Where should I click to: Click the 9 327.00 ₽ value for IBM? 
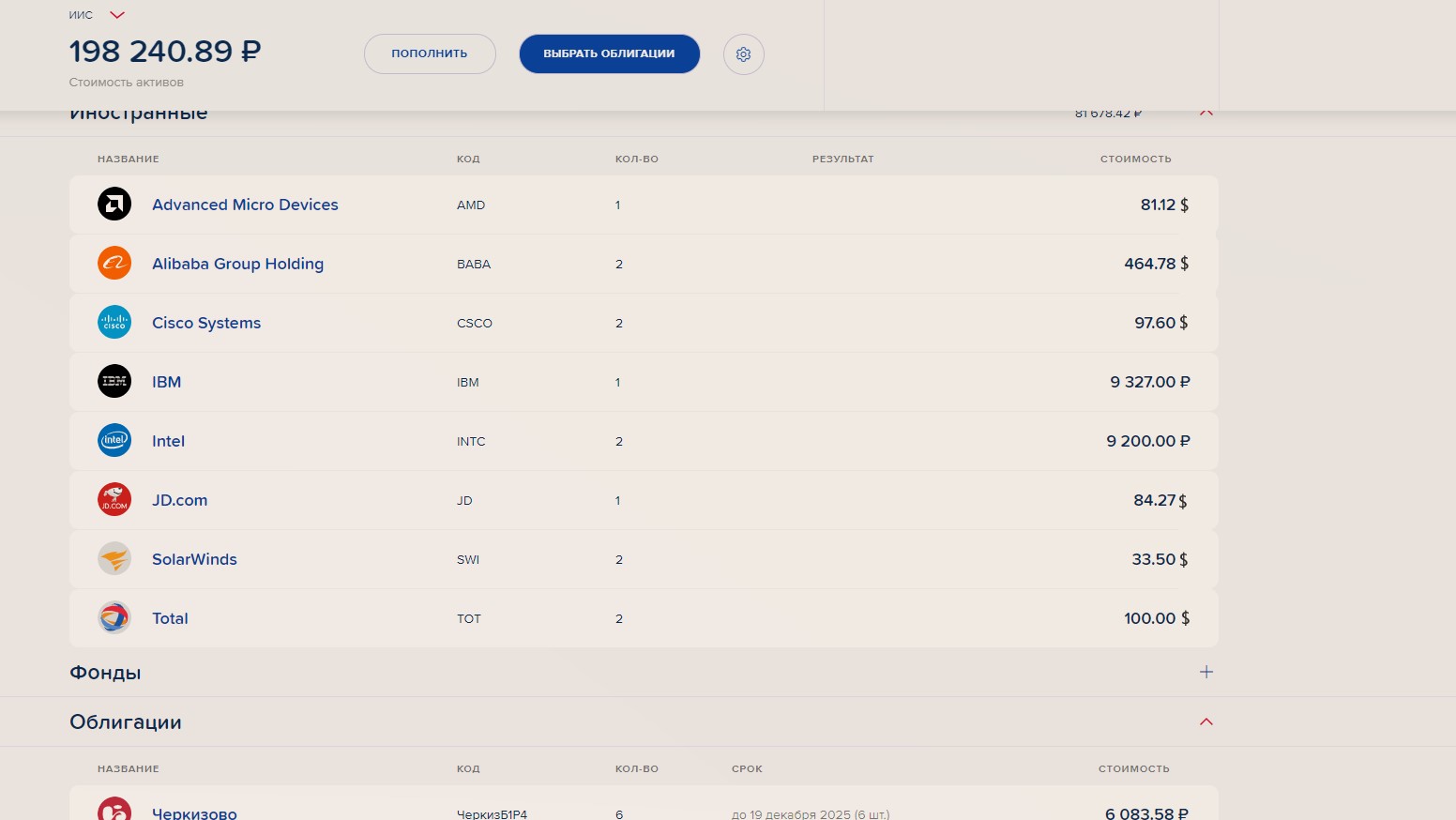(x=1150, y=382)
